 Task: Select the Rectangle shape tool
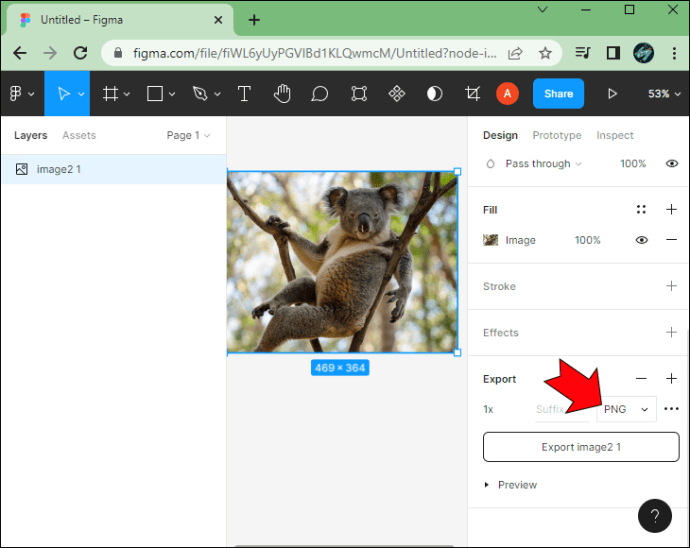point(155,94)
